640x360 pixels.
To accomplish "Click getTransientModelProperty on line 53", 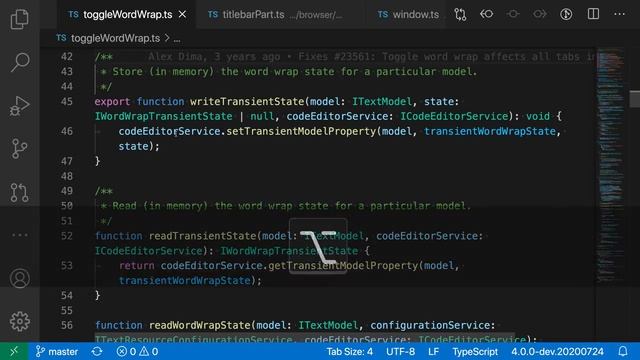I will click(343, 265).
